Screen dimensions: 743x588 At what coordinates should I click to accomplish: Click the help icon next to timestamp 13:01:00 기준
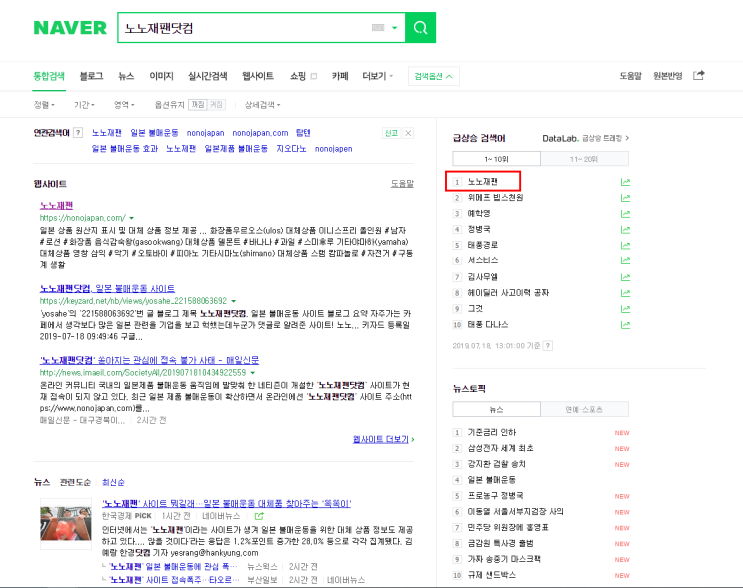548,345
